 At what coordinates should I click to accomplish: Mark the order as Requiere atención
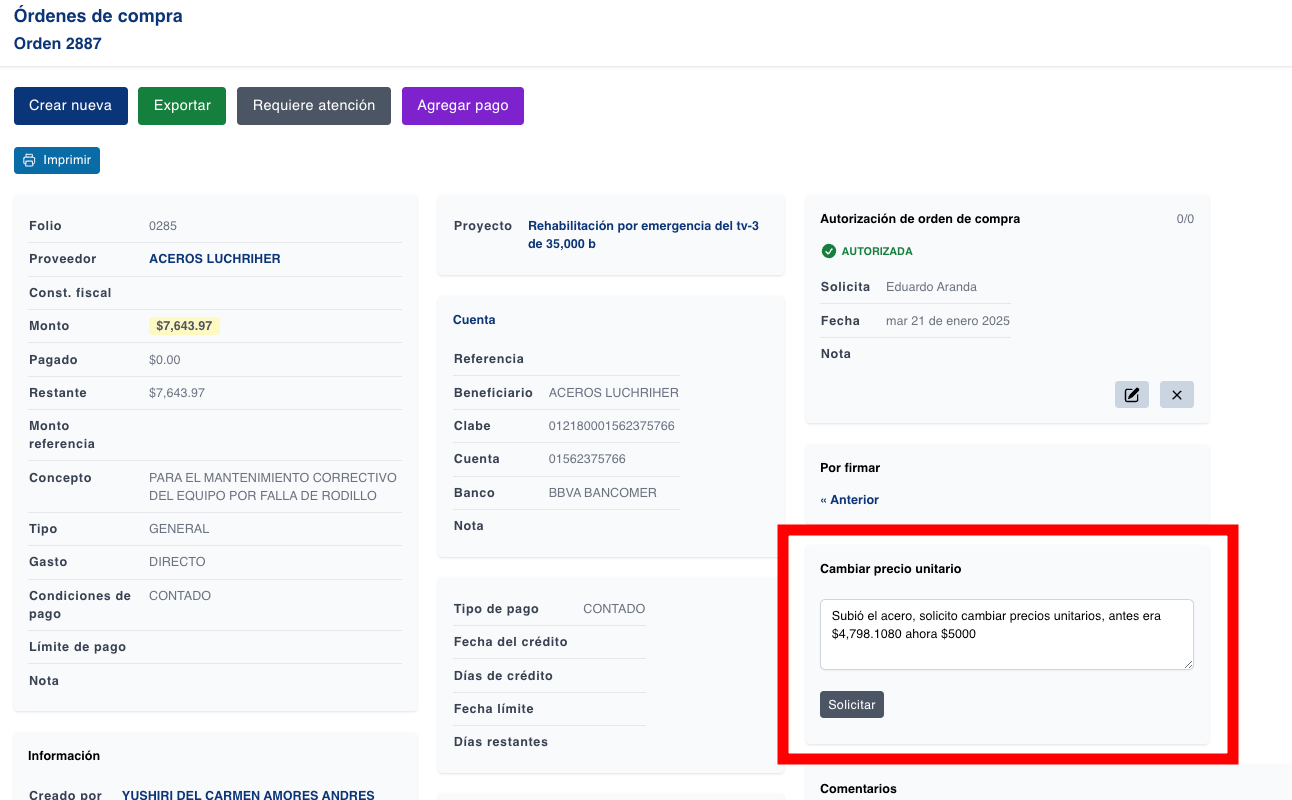click(x=313, y=105)
